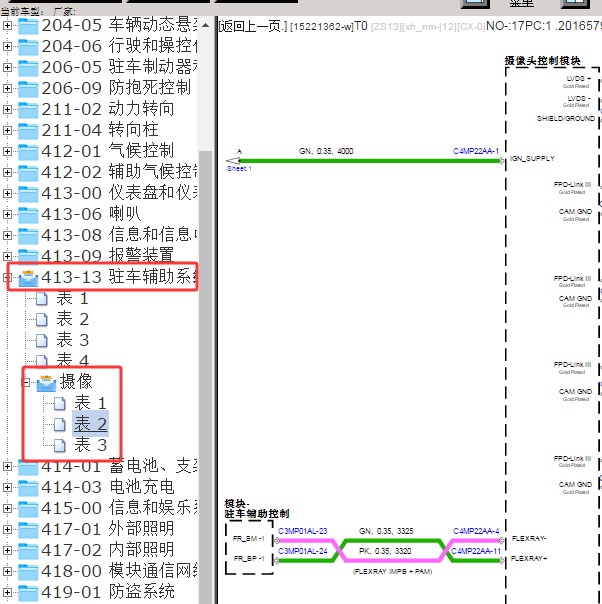Screen dimensions: 602x604
Task: Open folder icon for 414-03 电池充电
Action: pyautogui.click(x=28, y=488)
